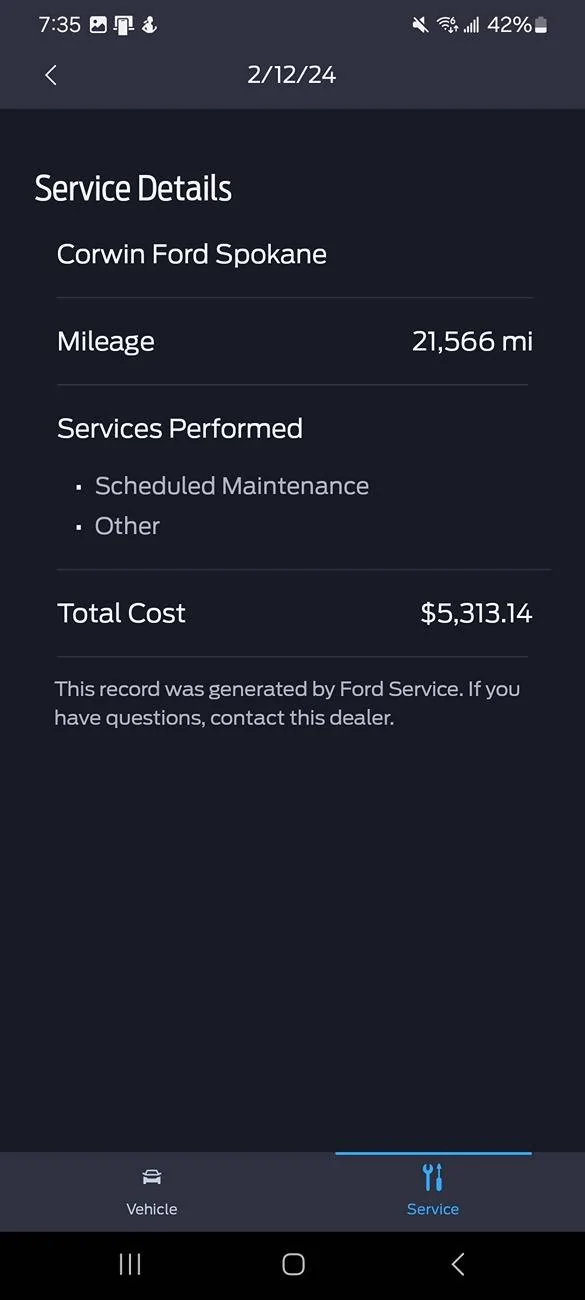
Task: Select the Service wrench icon in bottom navigation
Action: pos(433,1175)
